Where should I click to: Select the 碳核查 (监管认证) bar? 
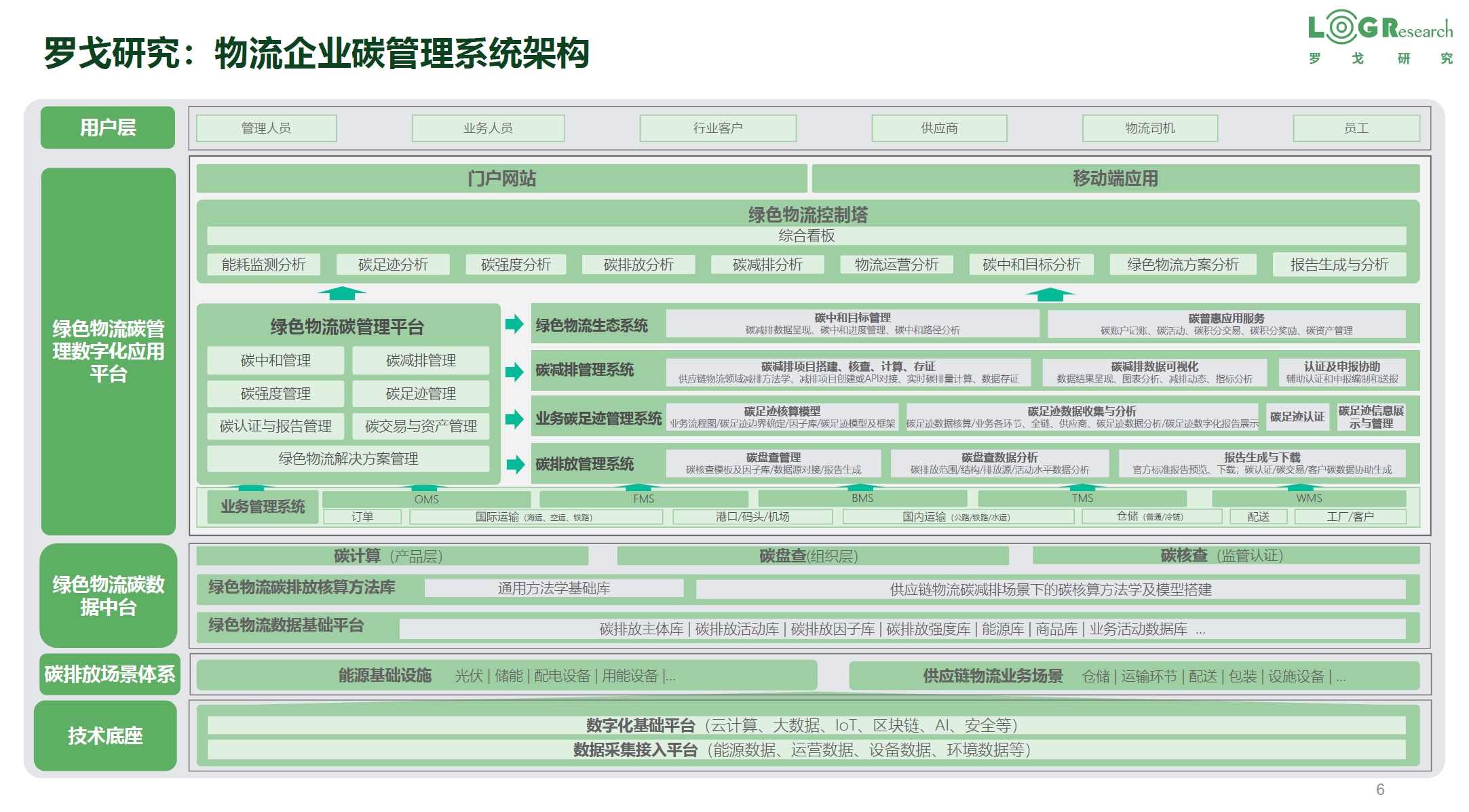pos(1225,556)
